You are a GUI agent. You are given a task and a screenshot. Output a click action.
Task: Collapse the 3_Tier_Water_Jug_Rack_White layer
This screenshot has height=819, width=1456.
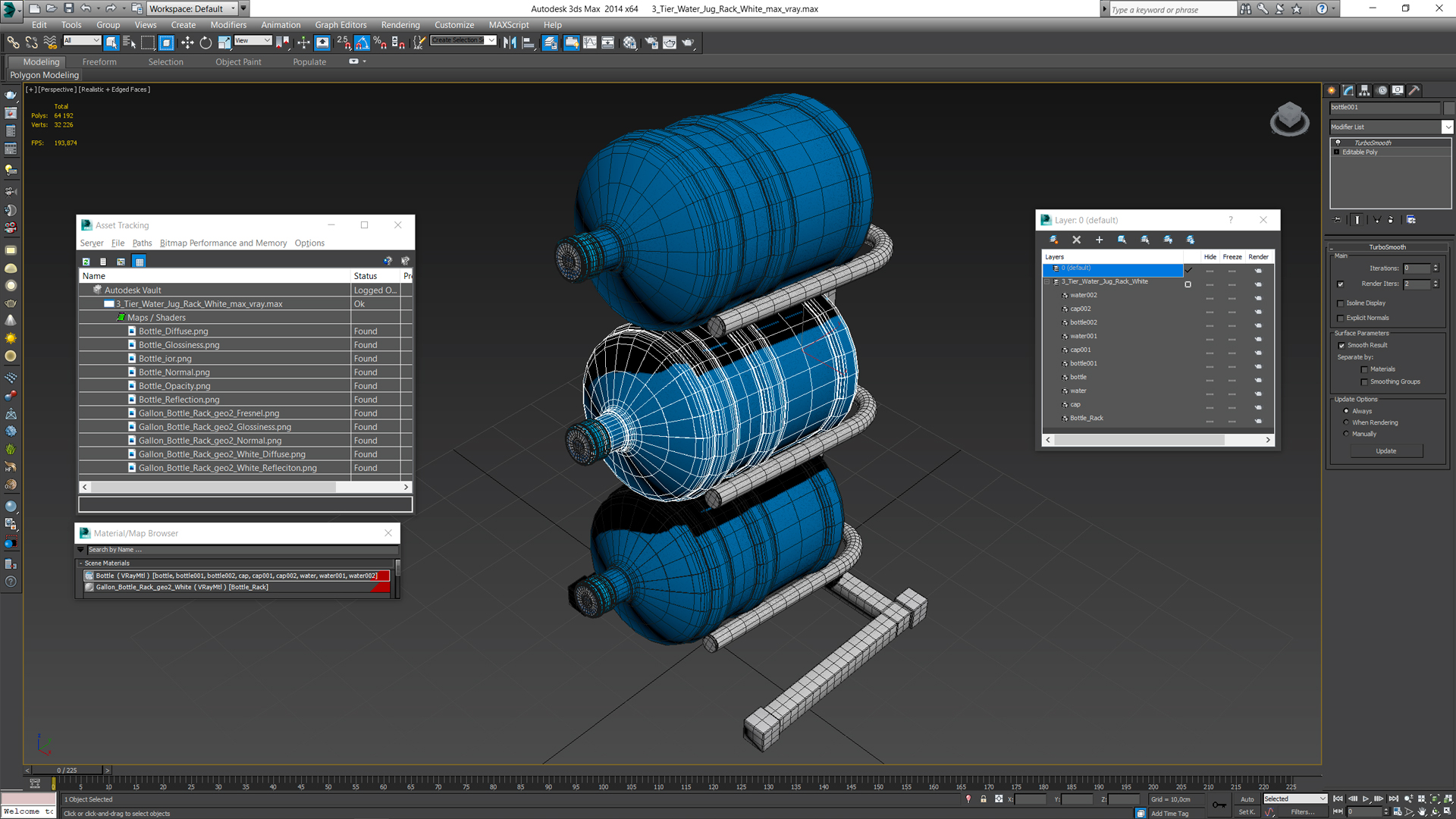click(x=1047, y=282)
